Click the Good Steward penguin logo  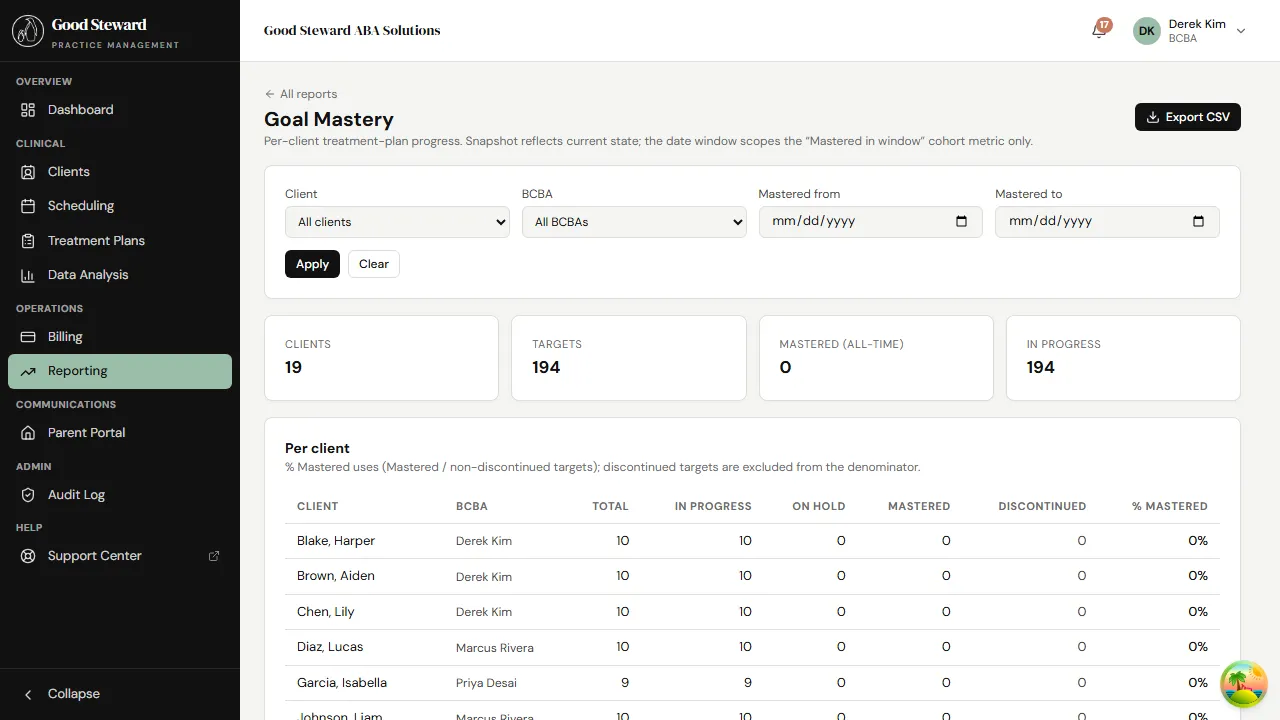(x=27, y=30)
